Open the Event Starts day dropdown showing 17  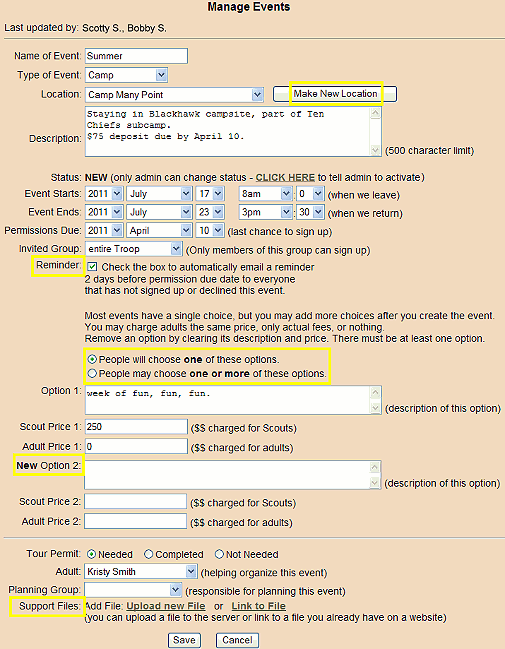[210, 194]
